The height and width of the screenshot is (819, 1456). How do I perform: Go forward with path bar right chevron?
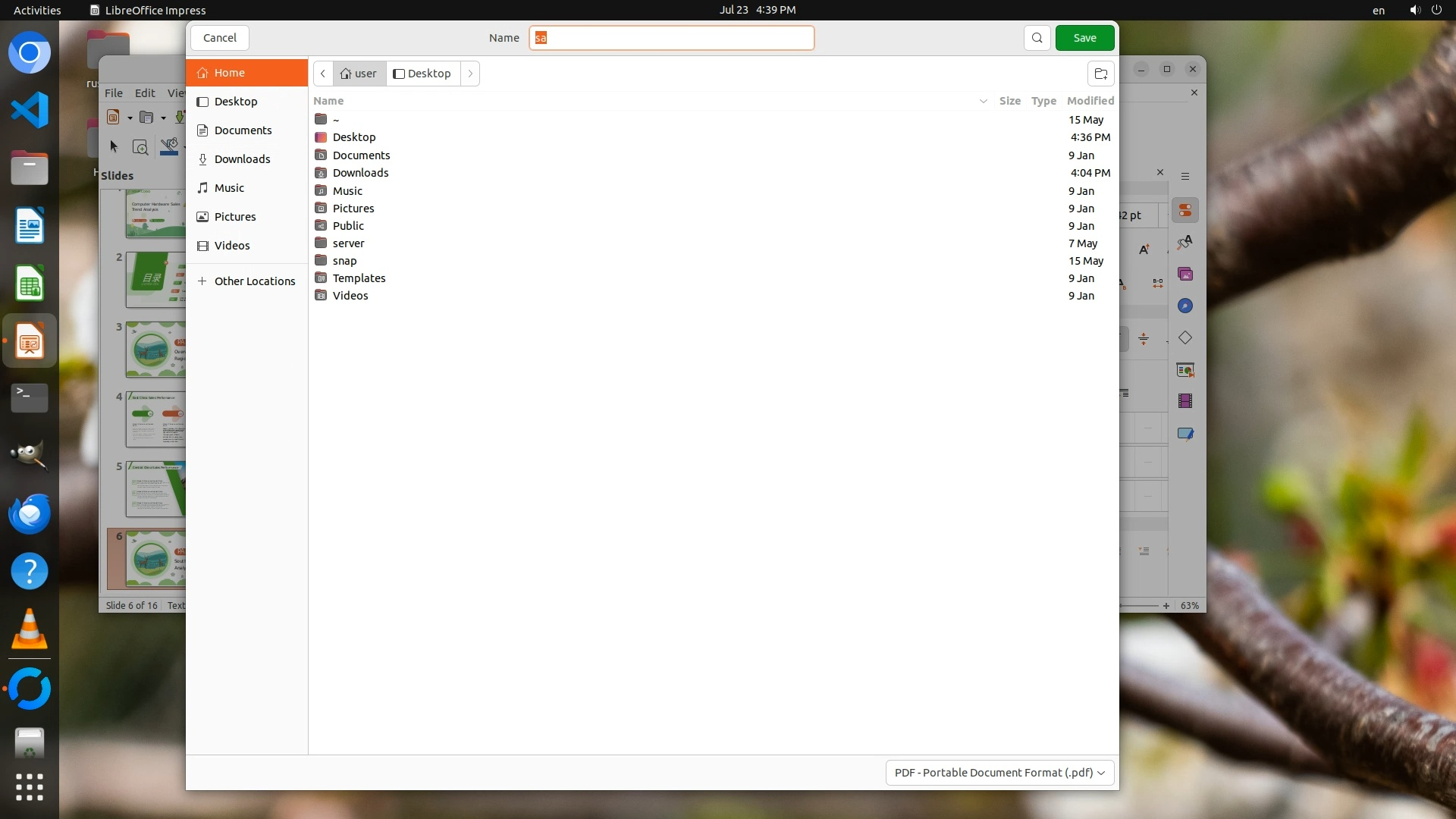point(470,74)
